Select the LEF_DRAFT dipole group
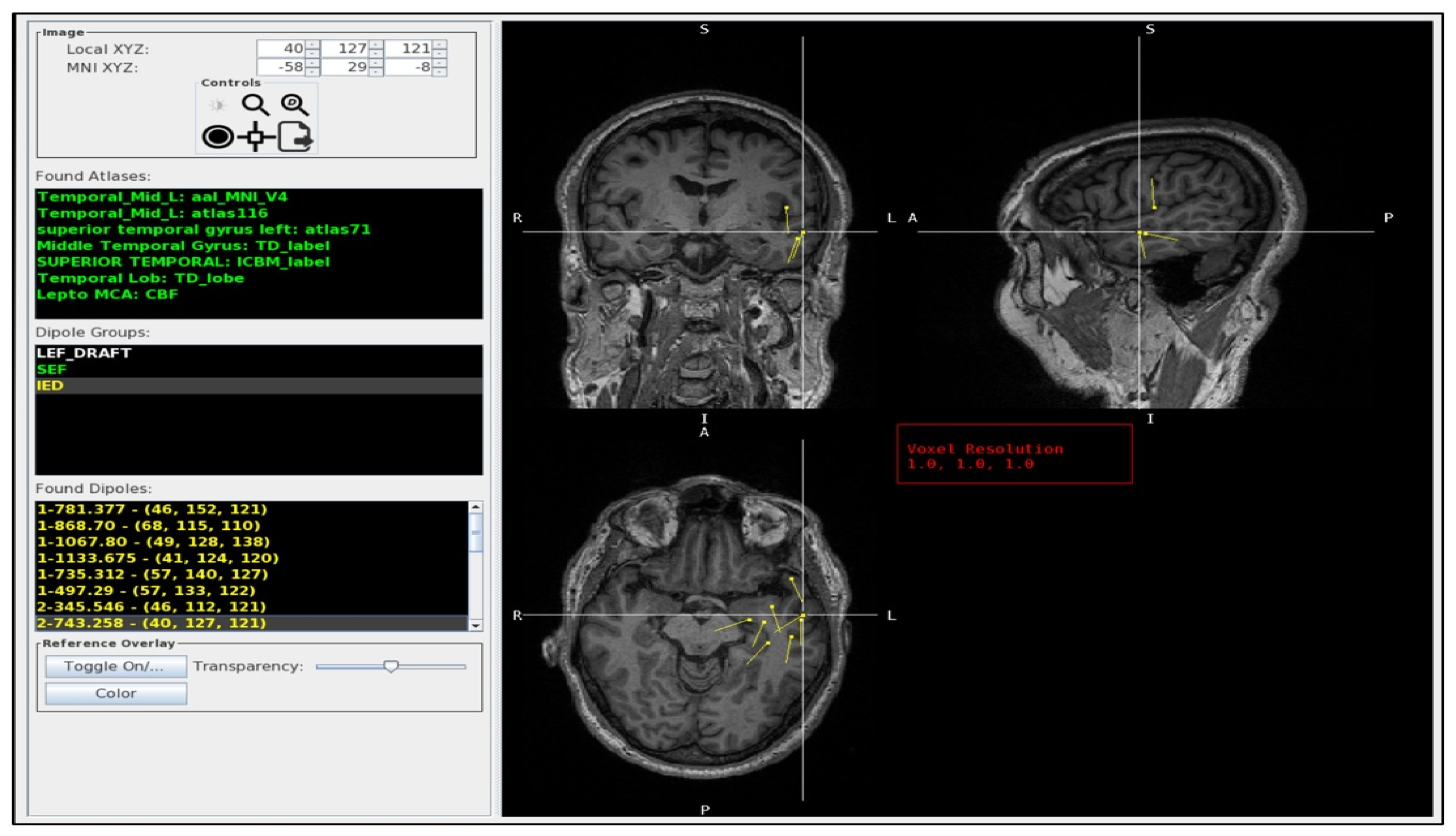1456x836 pixels. (x=84, y=353)
